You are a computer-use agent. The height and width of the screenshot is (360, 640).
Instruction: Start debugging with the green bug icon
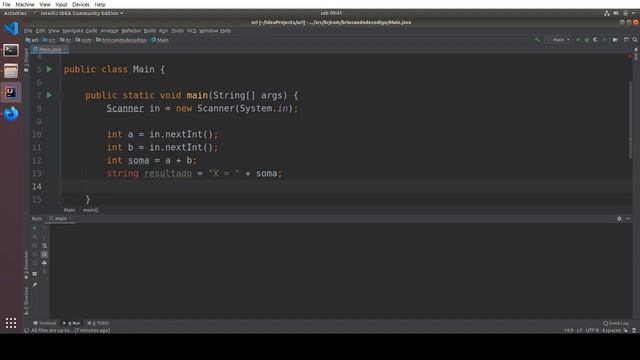point(587,40)
